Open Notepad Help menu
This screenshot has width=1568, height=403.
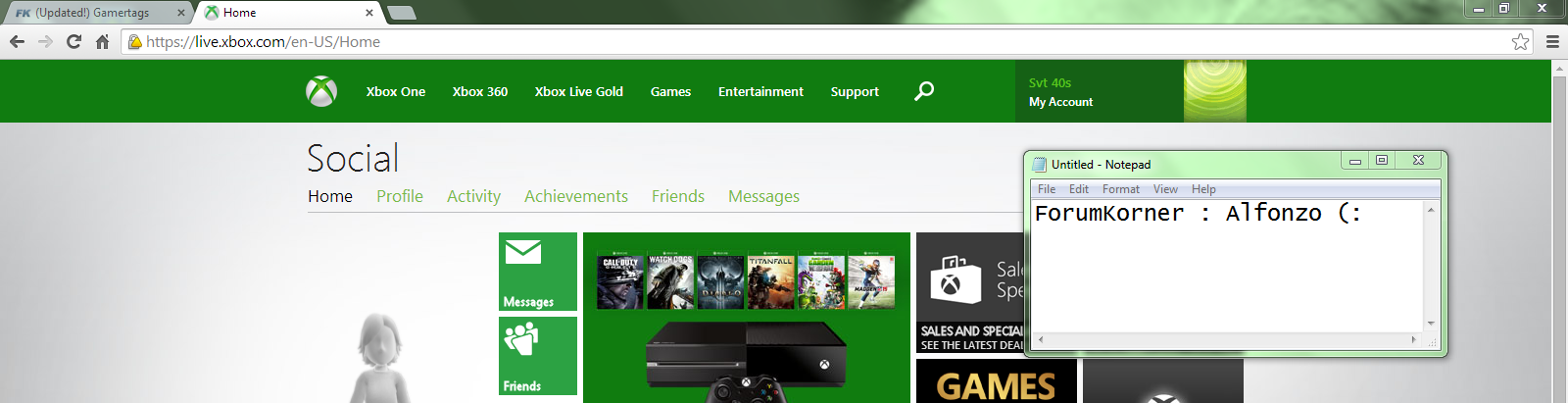(1204, 189)
